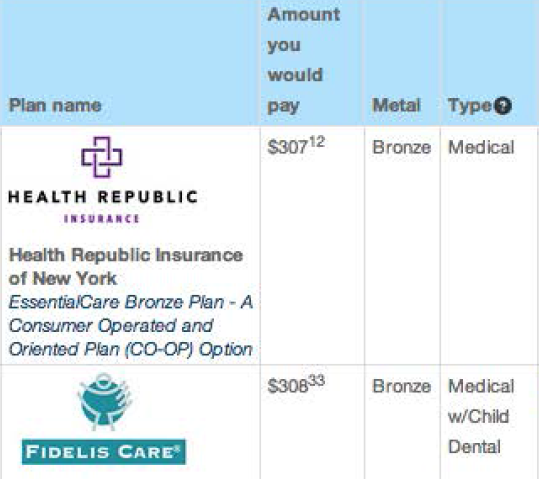
Task: Select the $308.33 price cell
Action: pyautogui.click(x=296, y=384)
